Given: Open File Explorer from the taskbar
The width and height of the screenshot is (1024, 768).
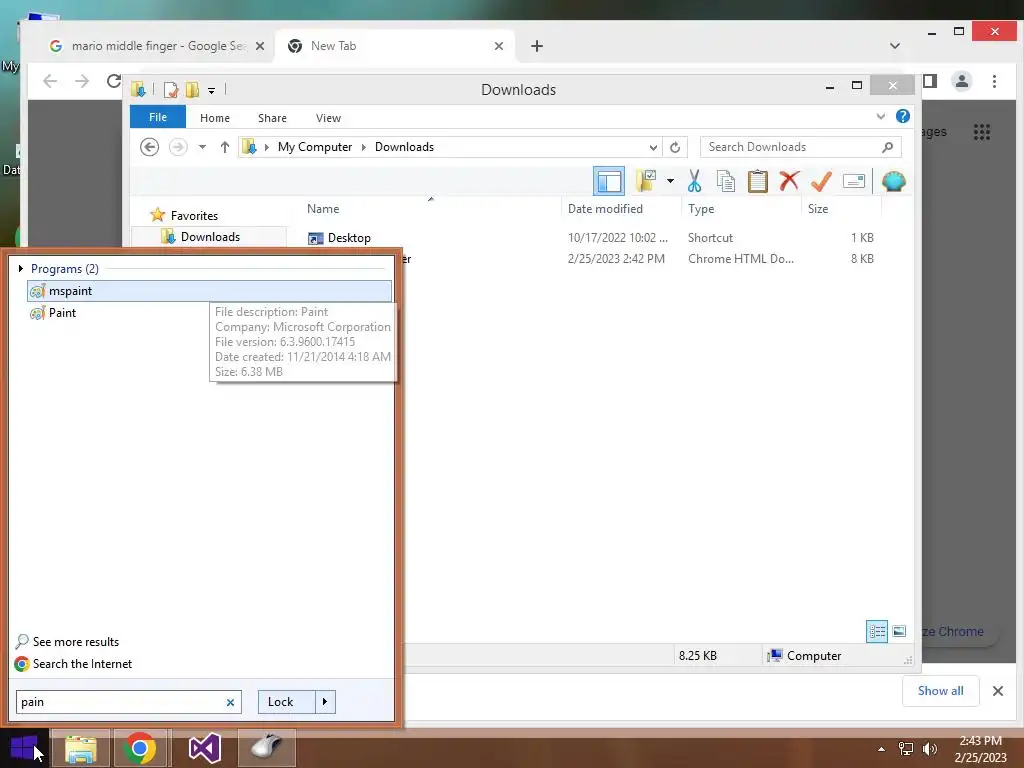Looking at the screenshot, I should (x=80, y=748).
